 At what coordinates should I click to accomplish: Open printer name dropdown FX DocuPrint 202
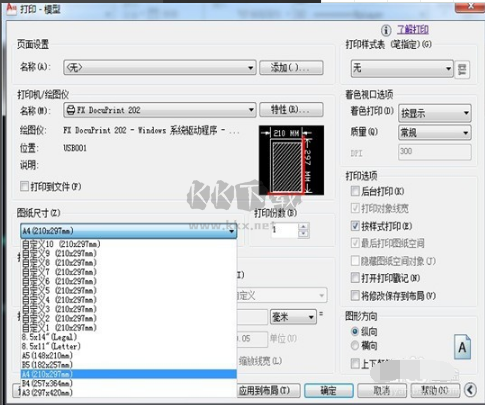160,110
